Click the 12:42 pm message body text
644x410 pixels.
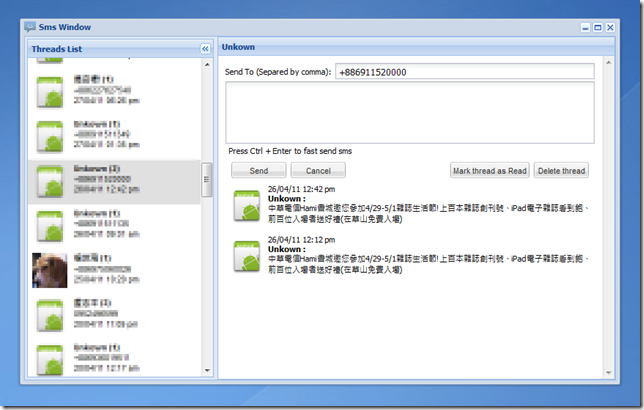[429, 214]
